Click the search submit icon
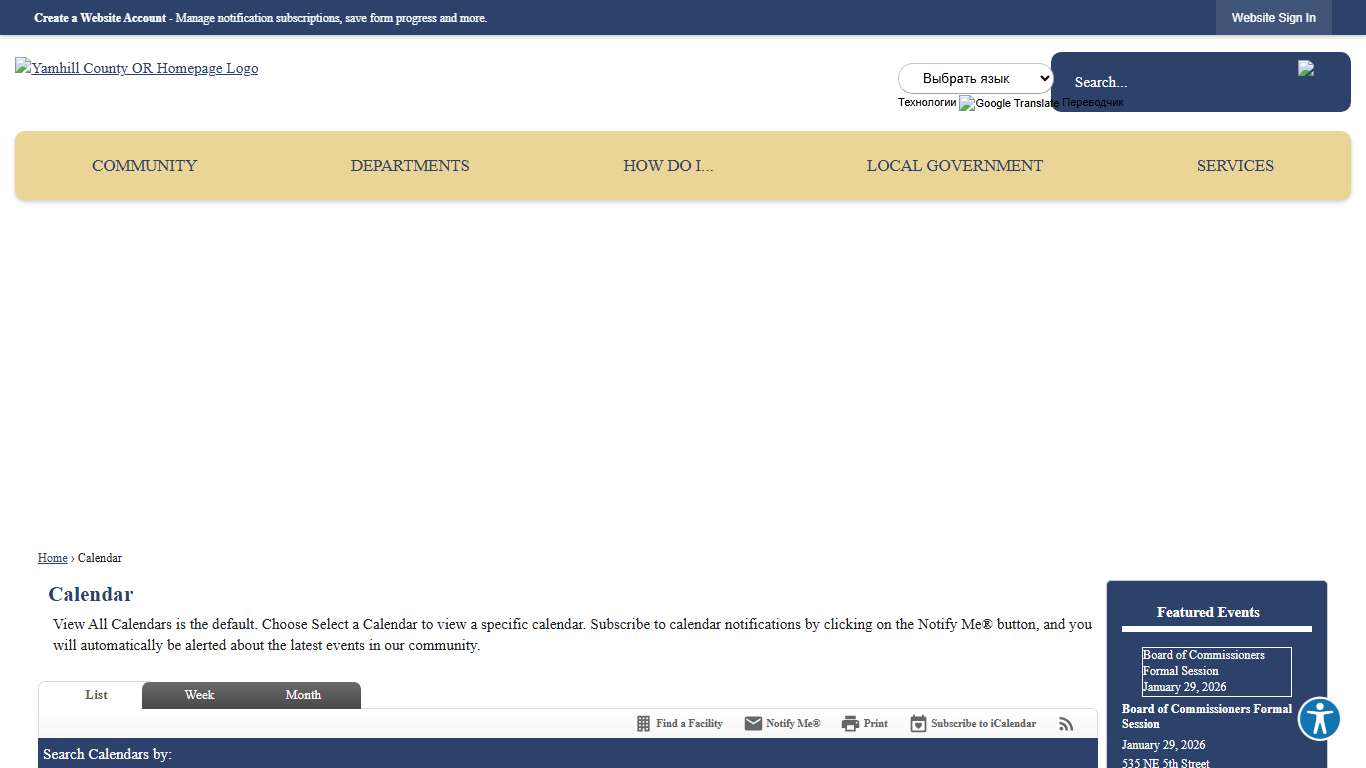1366x768 pixels. click(1306, 69)
